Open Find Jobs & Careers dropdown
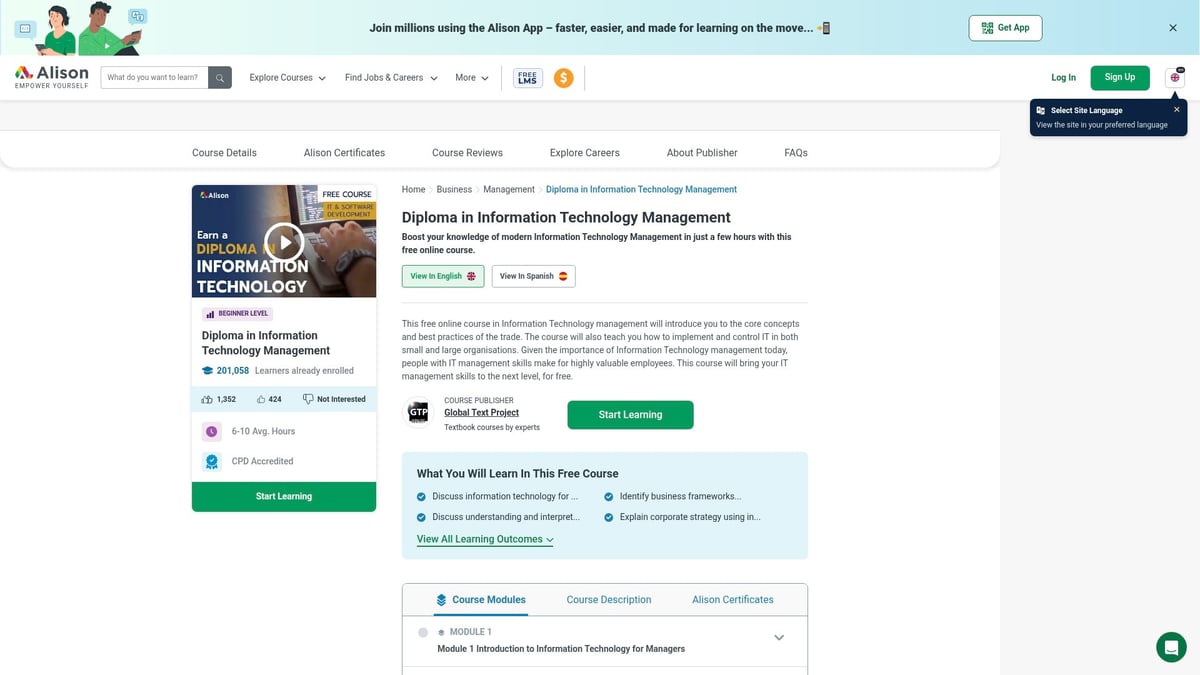1200x675 pixels. (391, 77)
